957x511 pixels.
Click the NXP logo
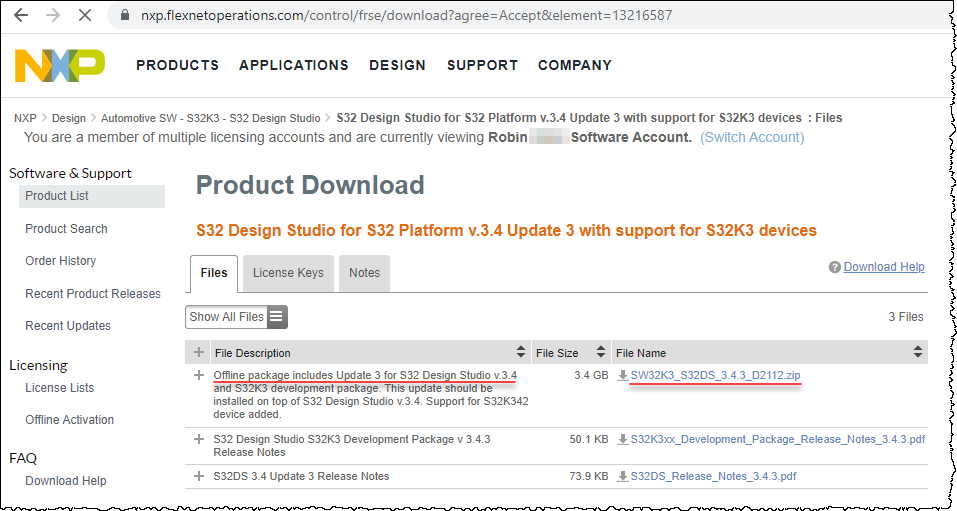coord(60,65)
